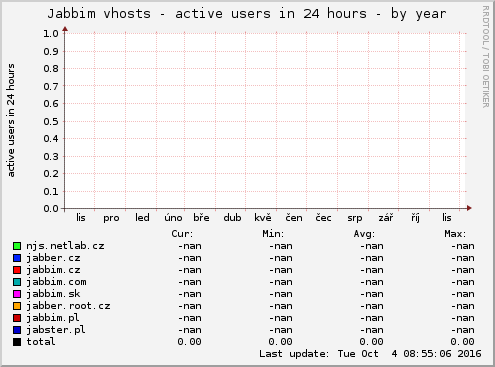
Task: Click the Max: column header
Action: tap(455, 234)
